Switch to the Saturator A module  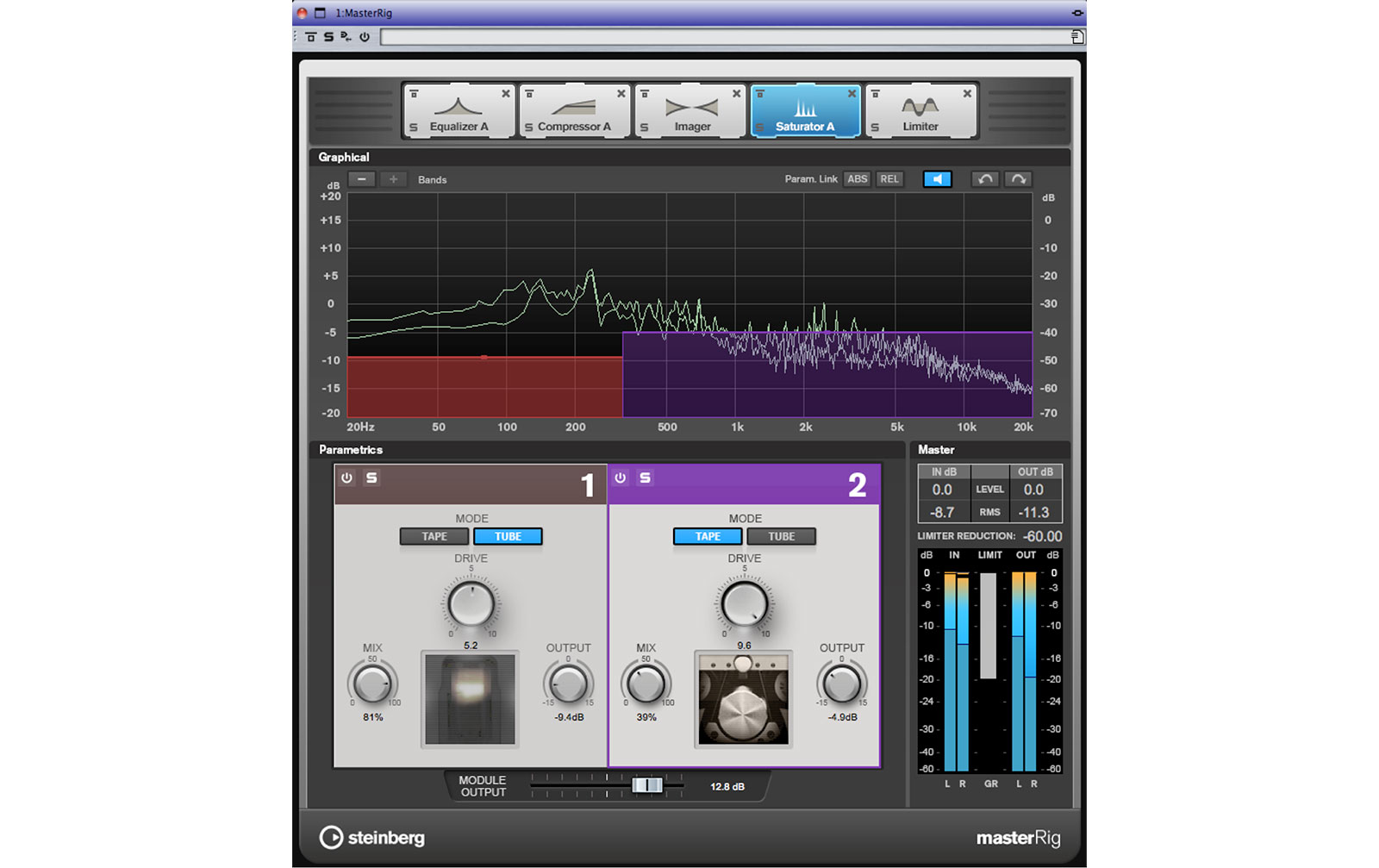pos(805,110)
